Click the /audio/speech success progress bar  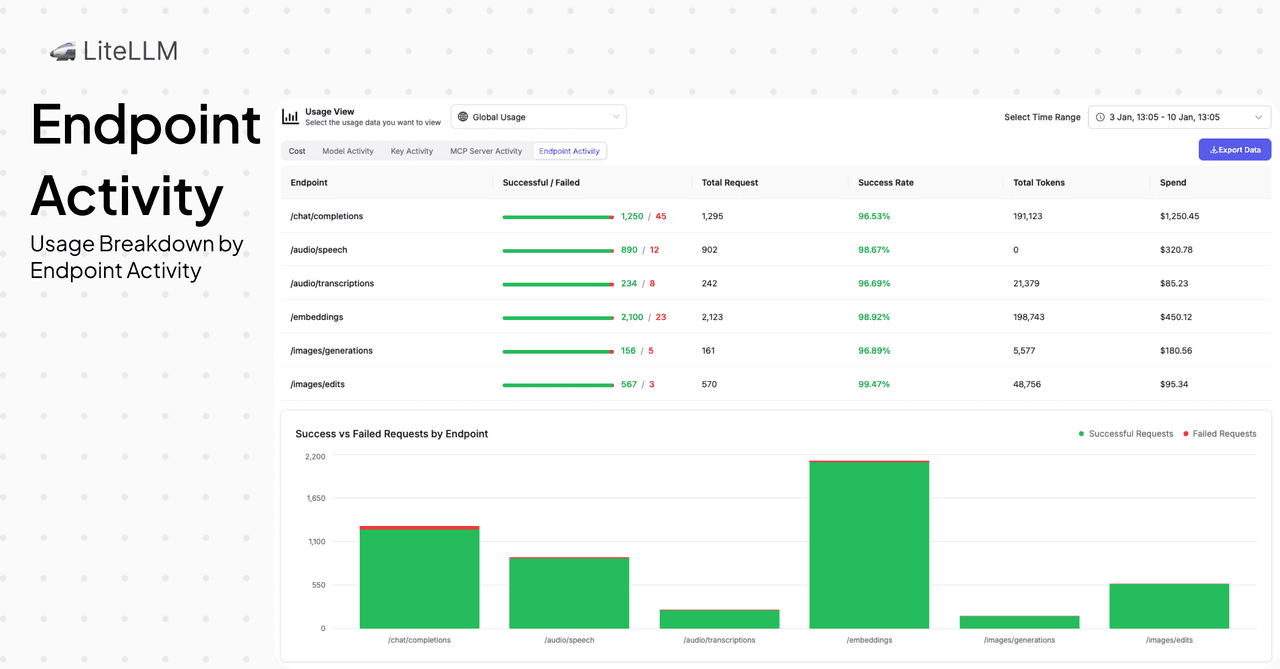click(x=558, y=250)
